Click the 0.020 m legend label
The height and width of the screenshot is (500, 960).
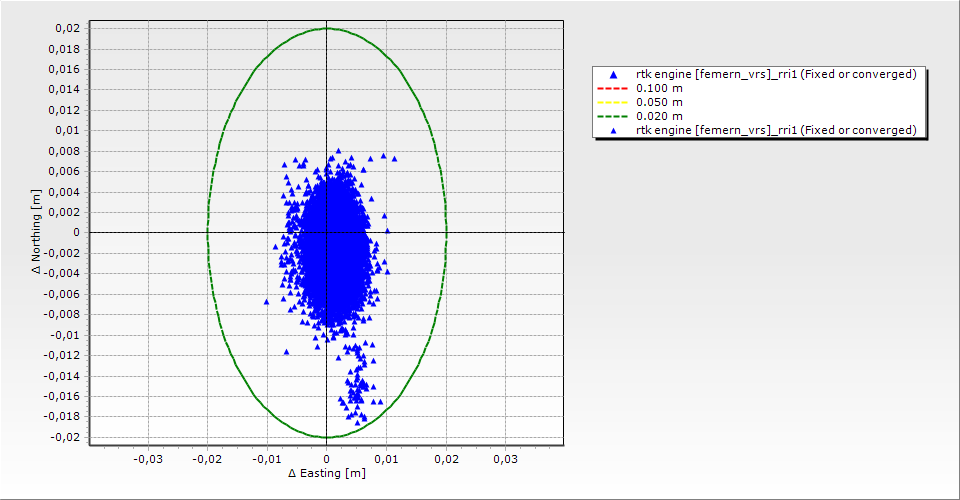coord(659,116)
